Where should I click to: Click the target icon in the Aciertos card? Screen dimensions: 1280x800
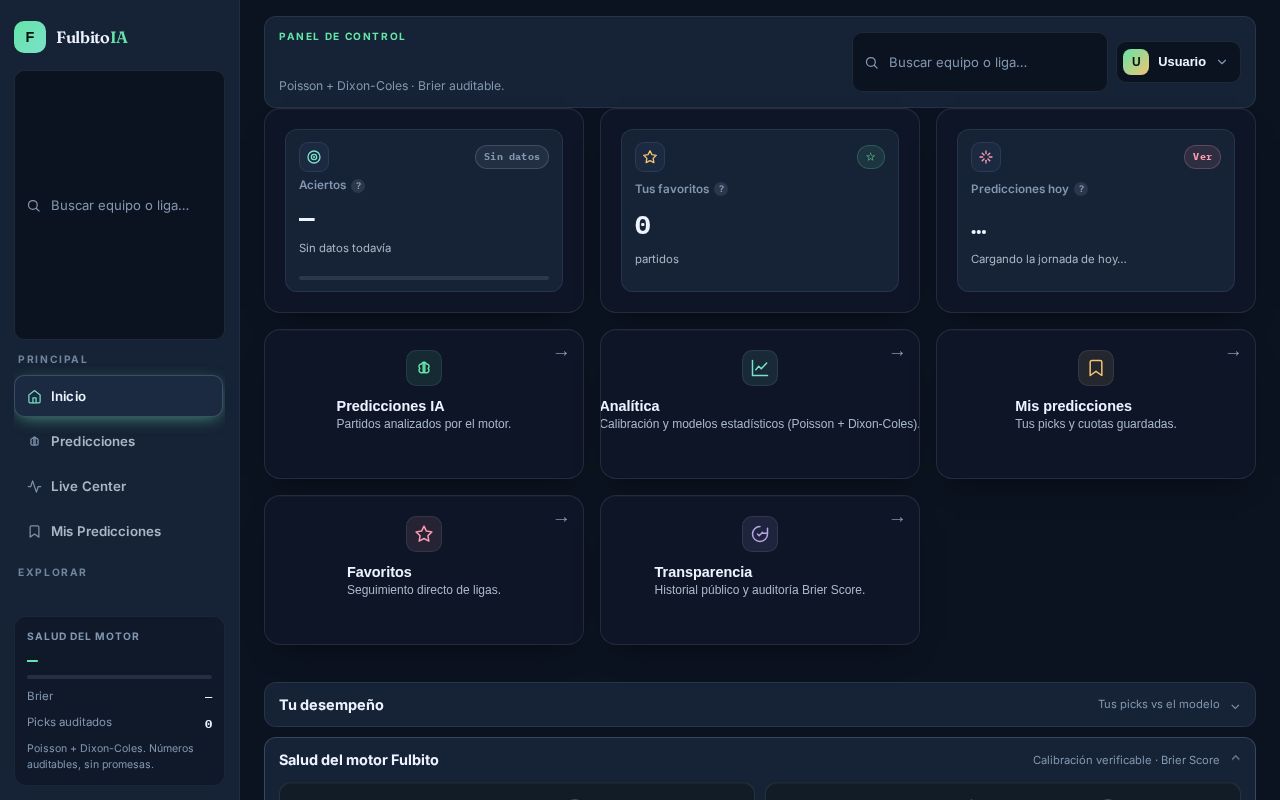314,157
